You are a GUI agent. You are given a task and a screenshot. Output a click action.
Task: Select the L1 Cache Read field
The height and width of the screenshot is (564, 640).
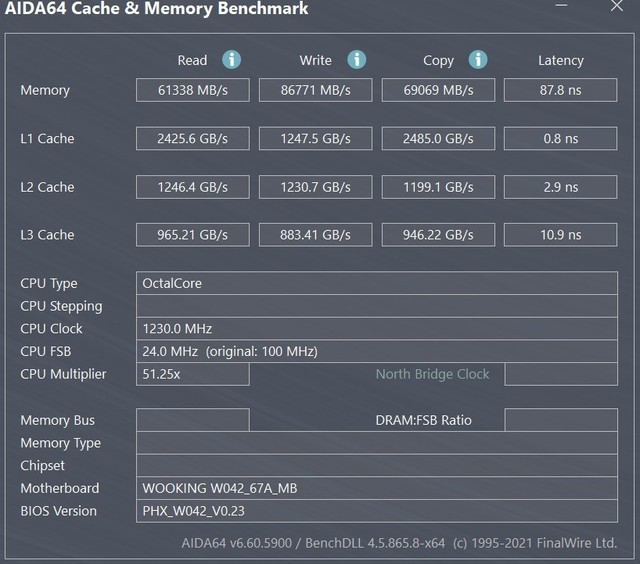[x=193, y=138]
